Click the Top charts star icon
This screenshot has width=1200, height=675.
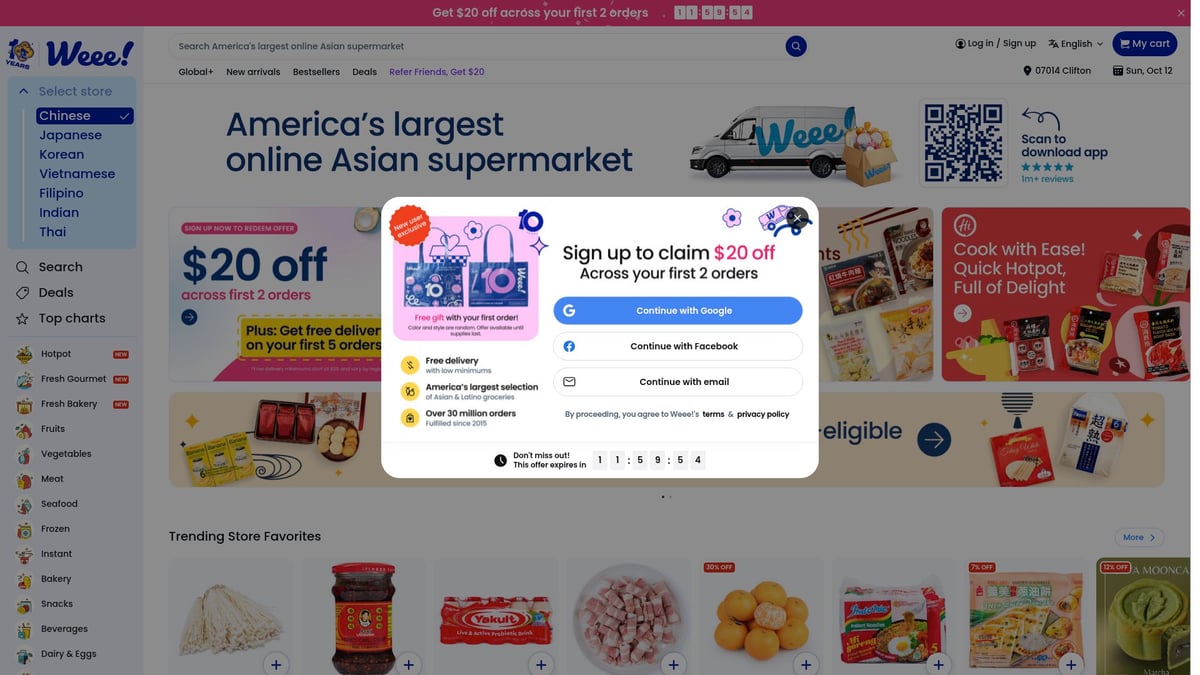[x=22, y=319]
